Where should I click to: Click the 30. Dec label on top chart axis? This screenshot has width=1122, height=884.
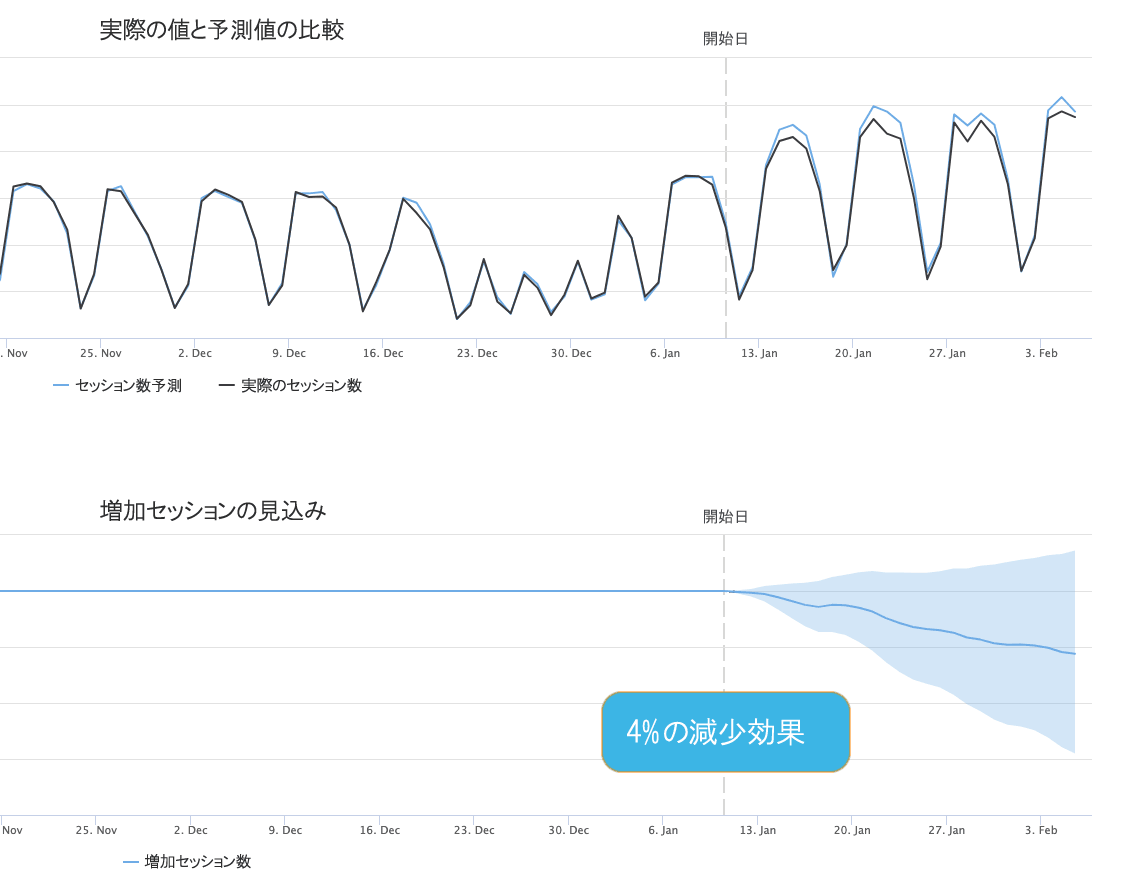(571, 353)
